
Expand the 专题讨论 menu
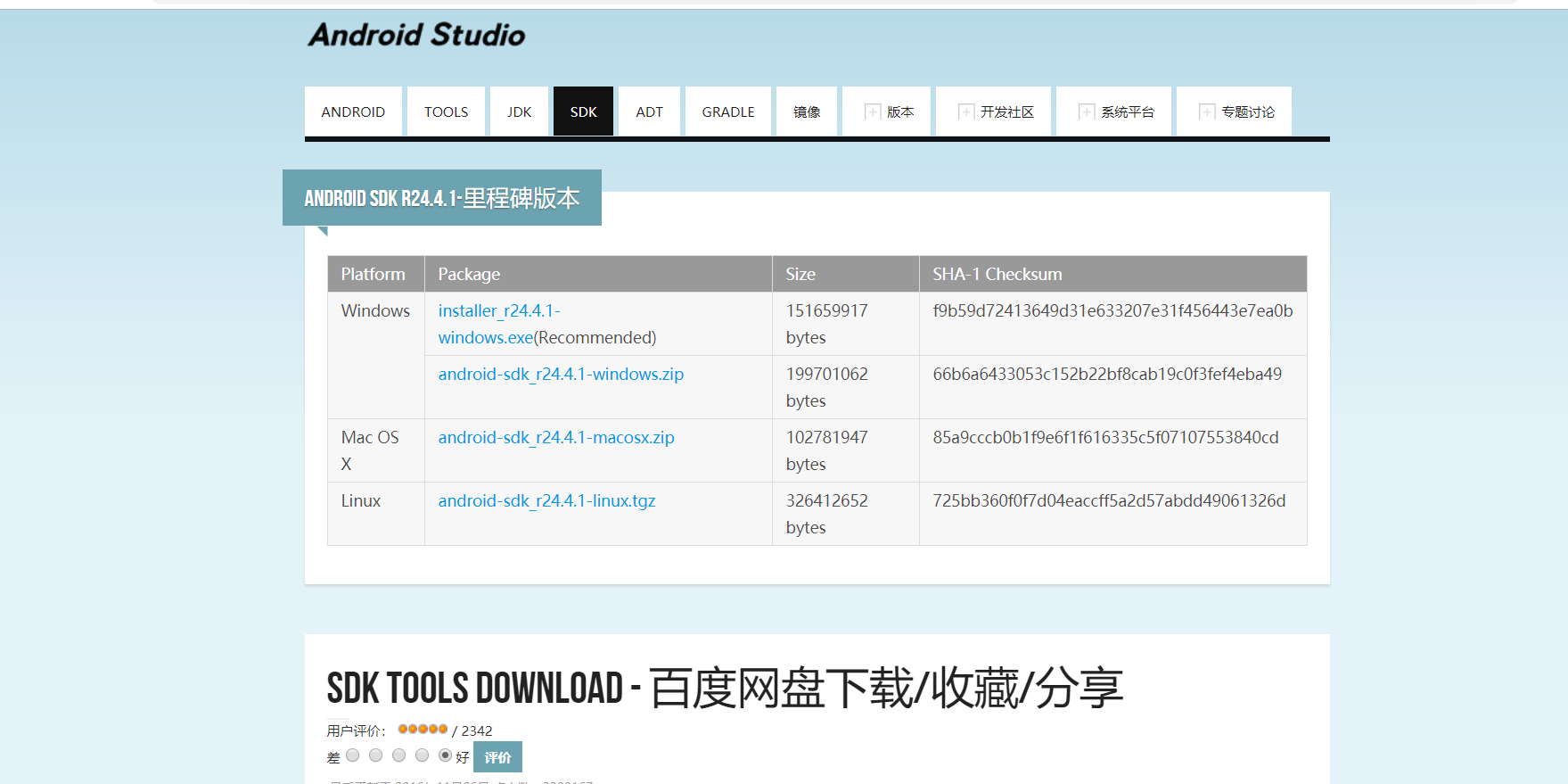[1234, 111]
